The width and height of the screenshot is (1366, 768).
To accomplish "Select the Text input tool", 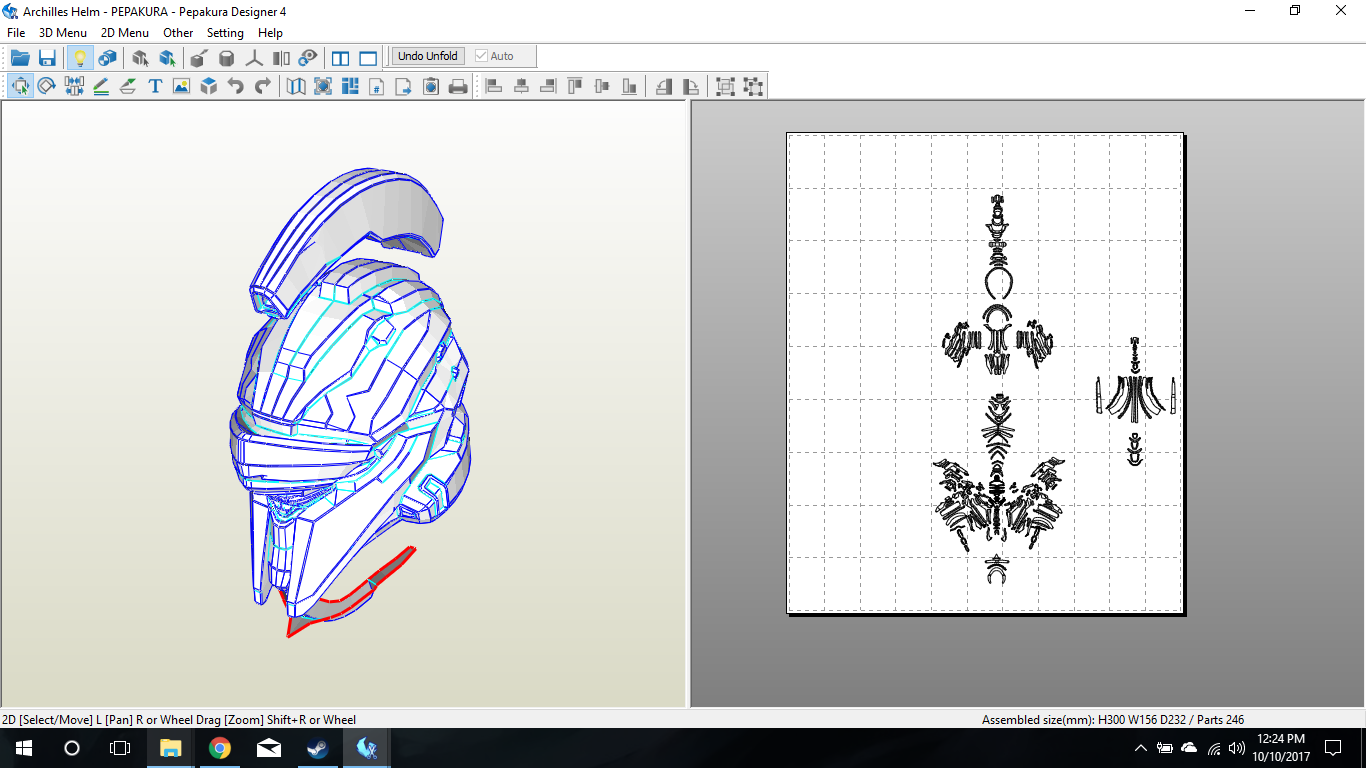I will pyautogui.click(x=155, y=86).
